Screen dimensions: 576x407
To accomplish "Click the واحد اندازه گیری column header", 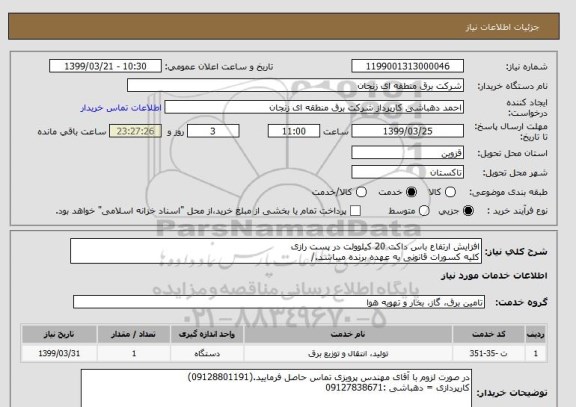I will point(207,334).
